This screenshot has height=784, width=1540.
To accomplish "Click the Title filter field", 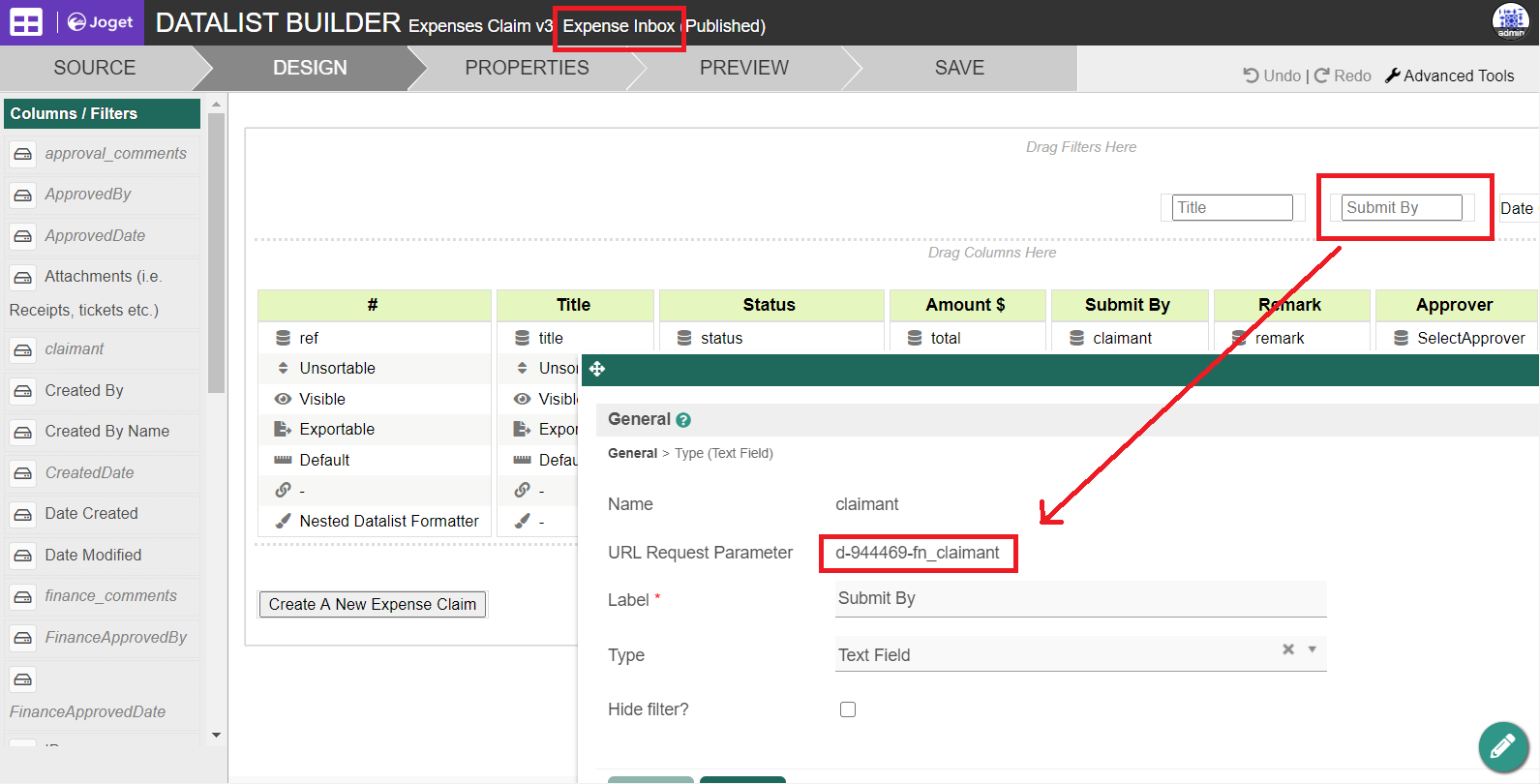I will tap(1232, 207).
